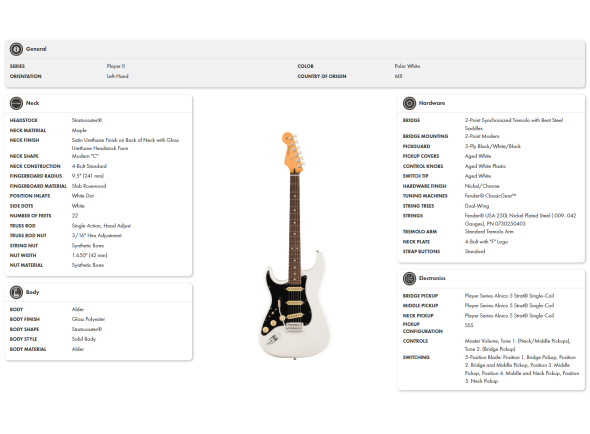Click the STRINGS label
This screenshot has height=434, width=590.
click(413, 216)
